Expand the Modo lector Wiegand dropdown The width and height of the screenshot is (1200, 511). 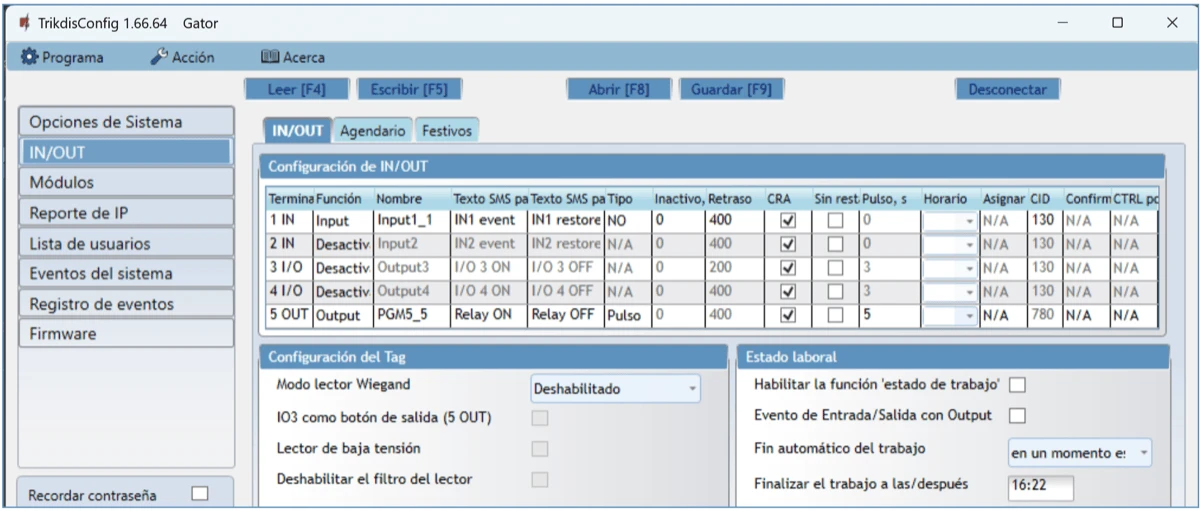coord(615,388)
